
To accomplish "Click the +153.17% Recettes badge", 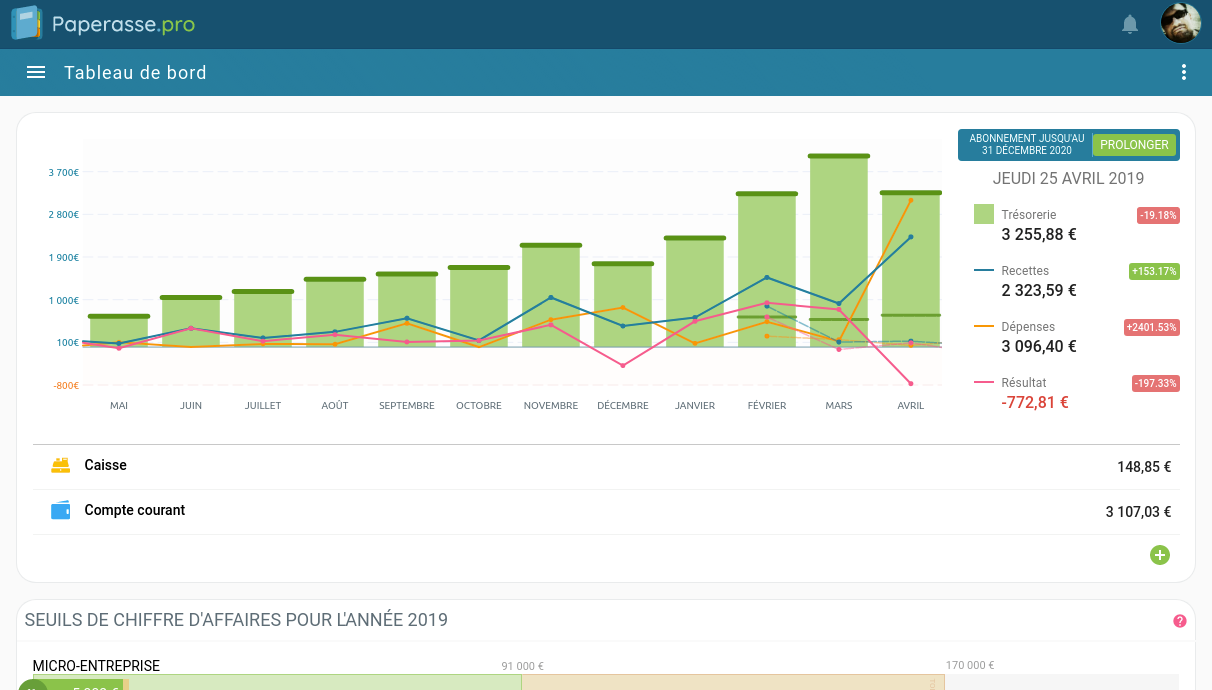I will [1154, 271].
